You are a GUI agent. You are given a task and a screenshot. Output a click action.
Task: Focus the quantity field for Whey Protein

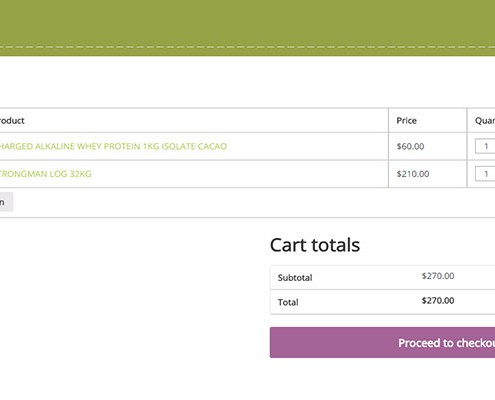tap(485, 146)
